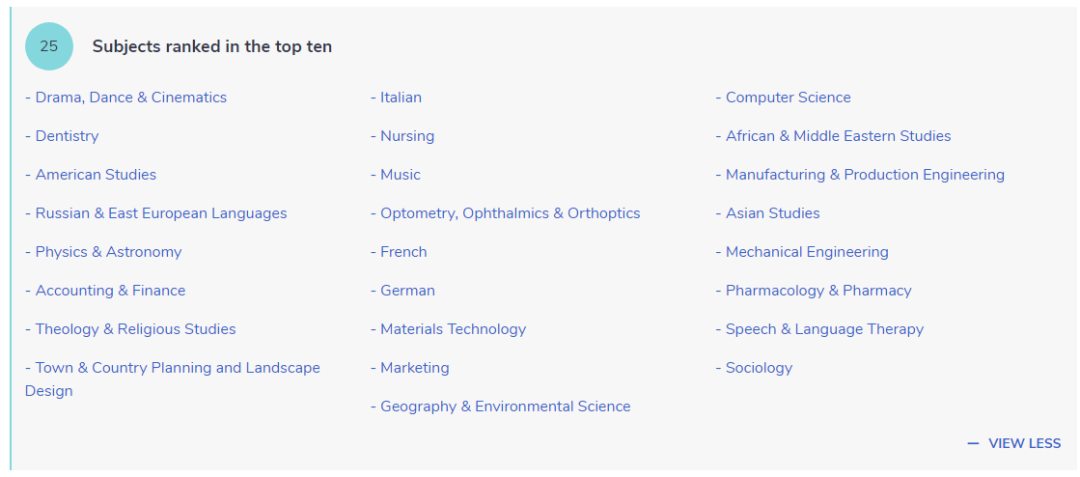Visit the Computer Science link
Viewport: 1080px width, 477px height.
pos(788,98)
